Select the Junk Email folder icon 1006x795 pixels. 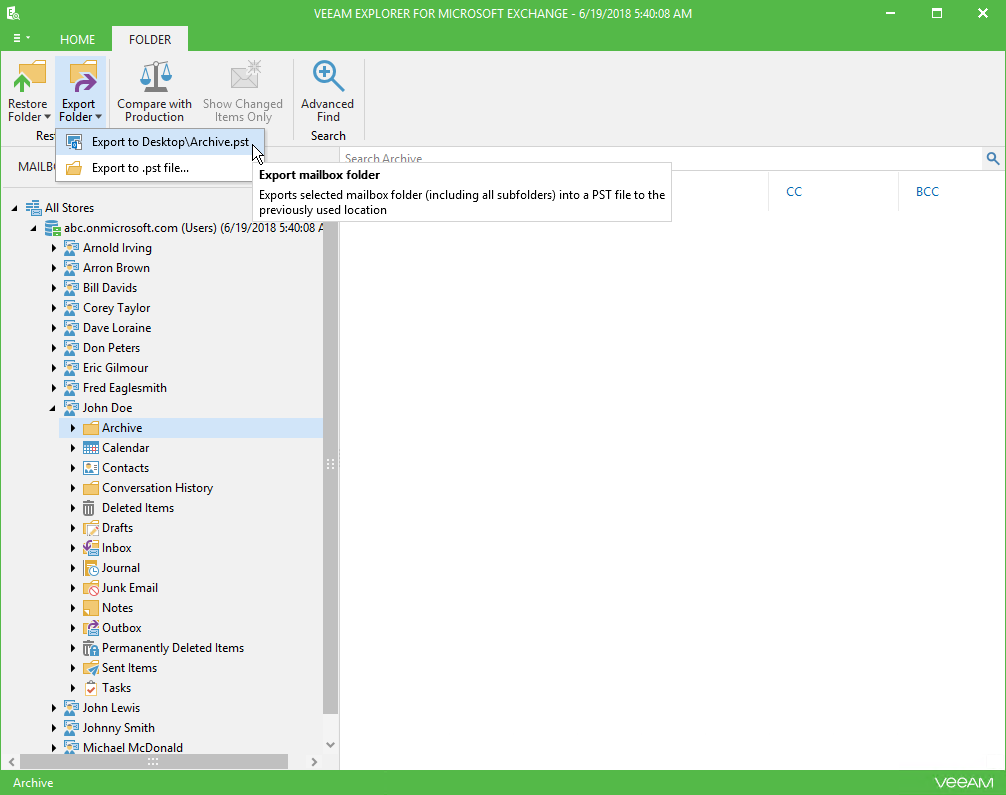[91, 588]
